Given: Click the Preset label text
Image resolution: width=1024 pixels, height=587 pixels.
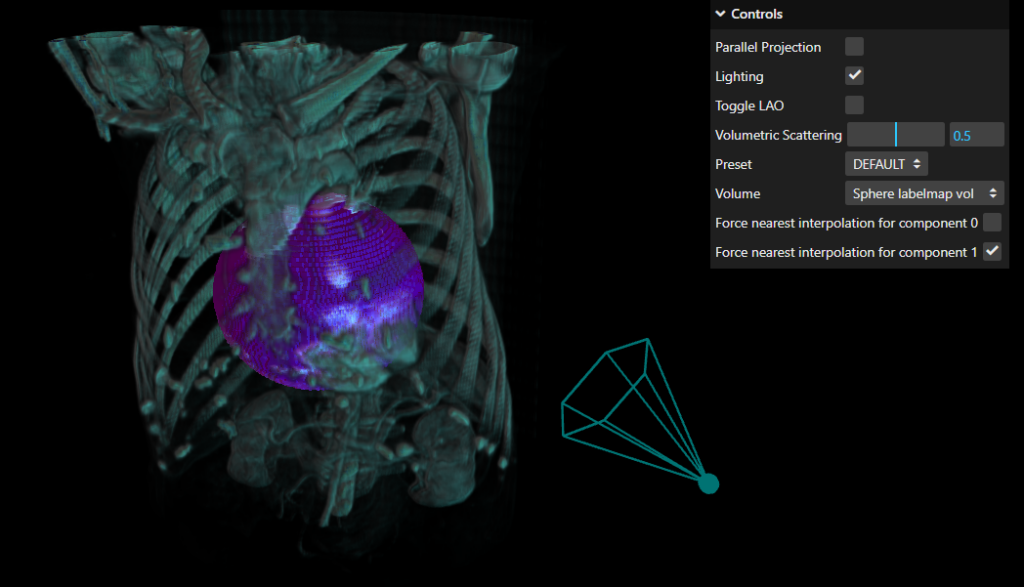Looking at the screenshot, I should click(733, 164).
